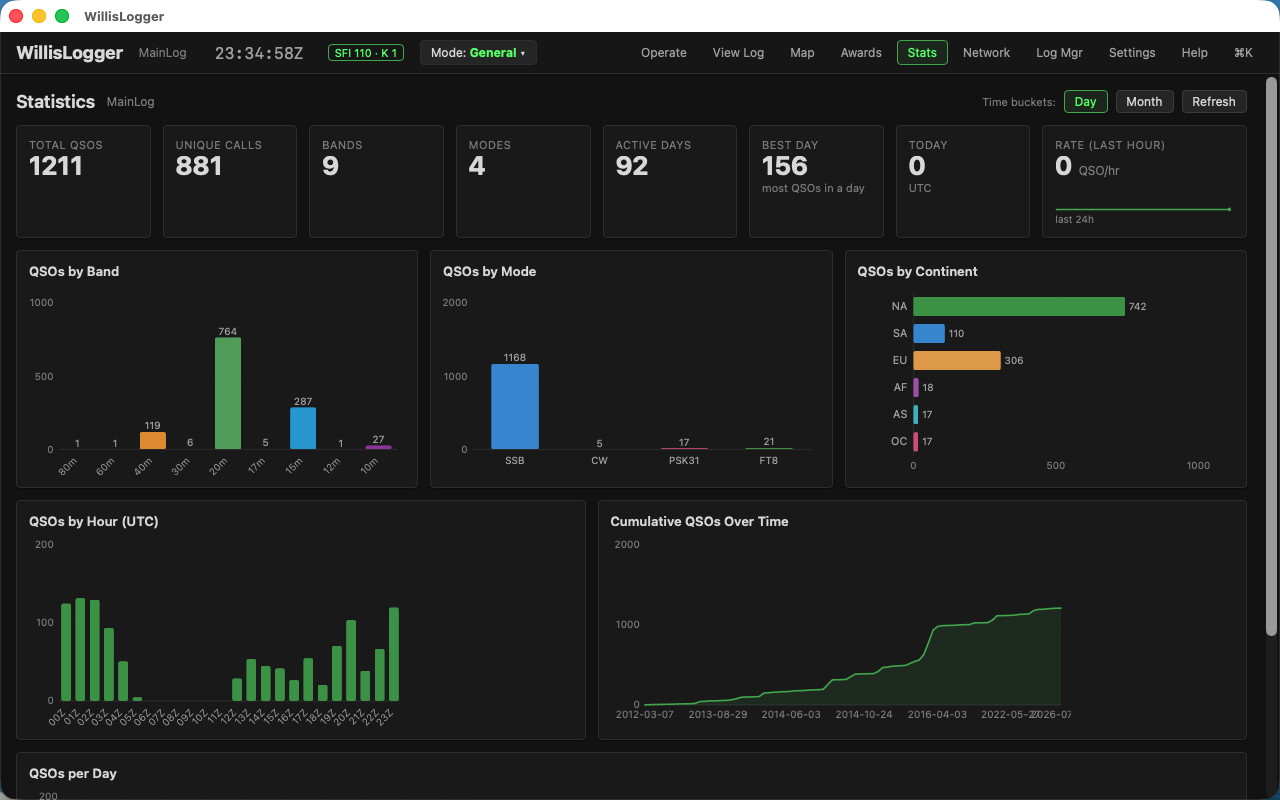Click the EU continent bar
Screen dimensions: 1280x800
[957, 360]
